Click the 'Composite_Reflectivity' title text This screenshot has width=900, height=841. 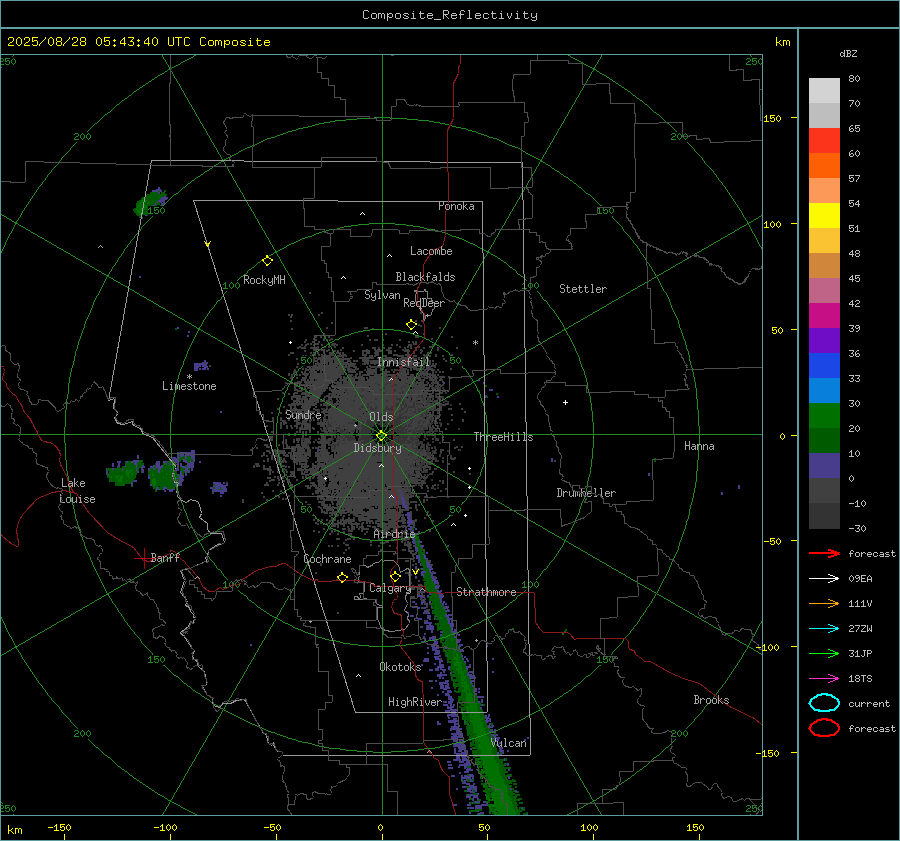pos(450,15)
